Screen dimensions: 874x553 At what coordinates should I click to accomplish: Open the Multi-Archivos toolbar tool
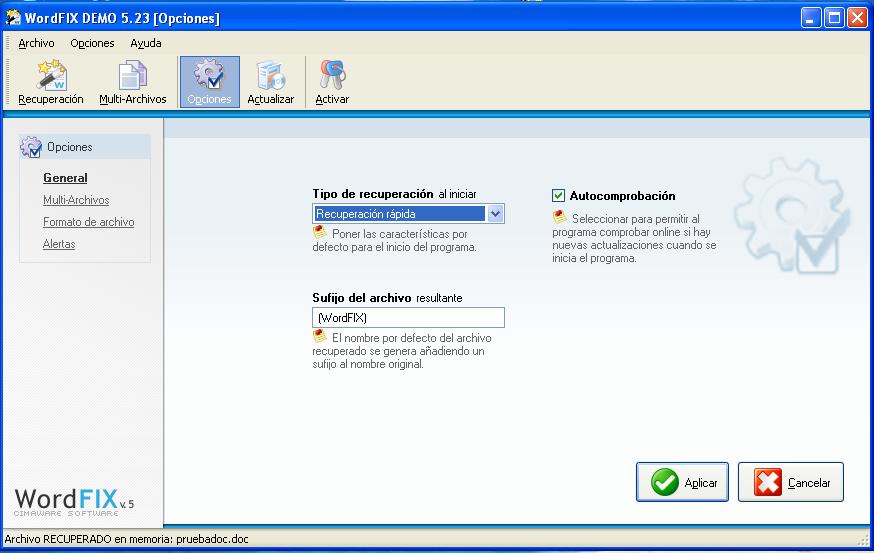[133, 83]
